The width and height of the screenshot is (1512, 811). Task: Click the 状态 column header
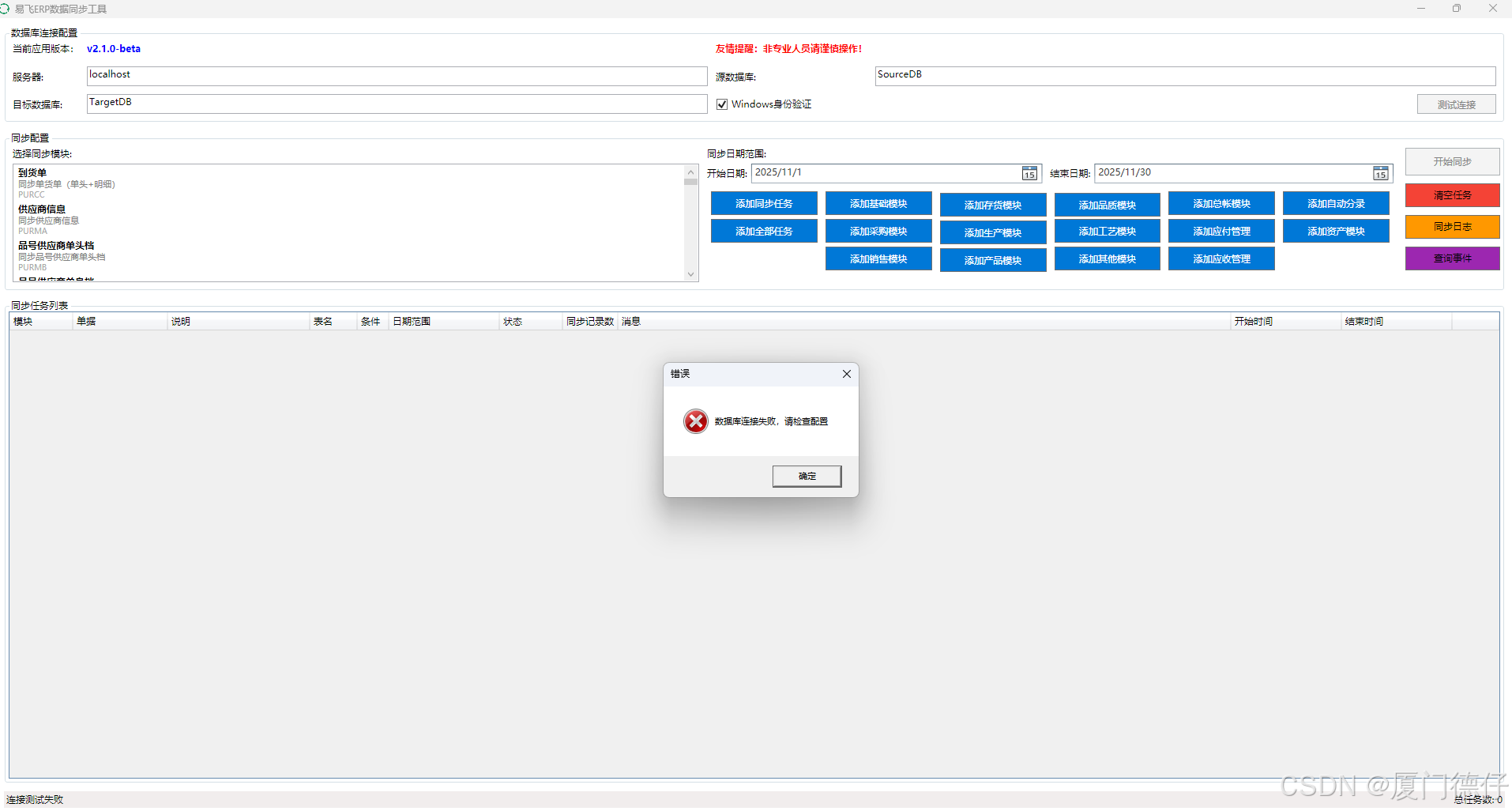[x=531, y=322]
